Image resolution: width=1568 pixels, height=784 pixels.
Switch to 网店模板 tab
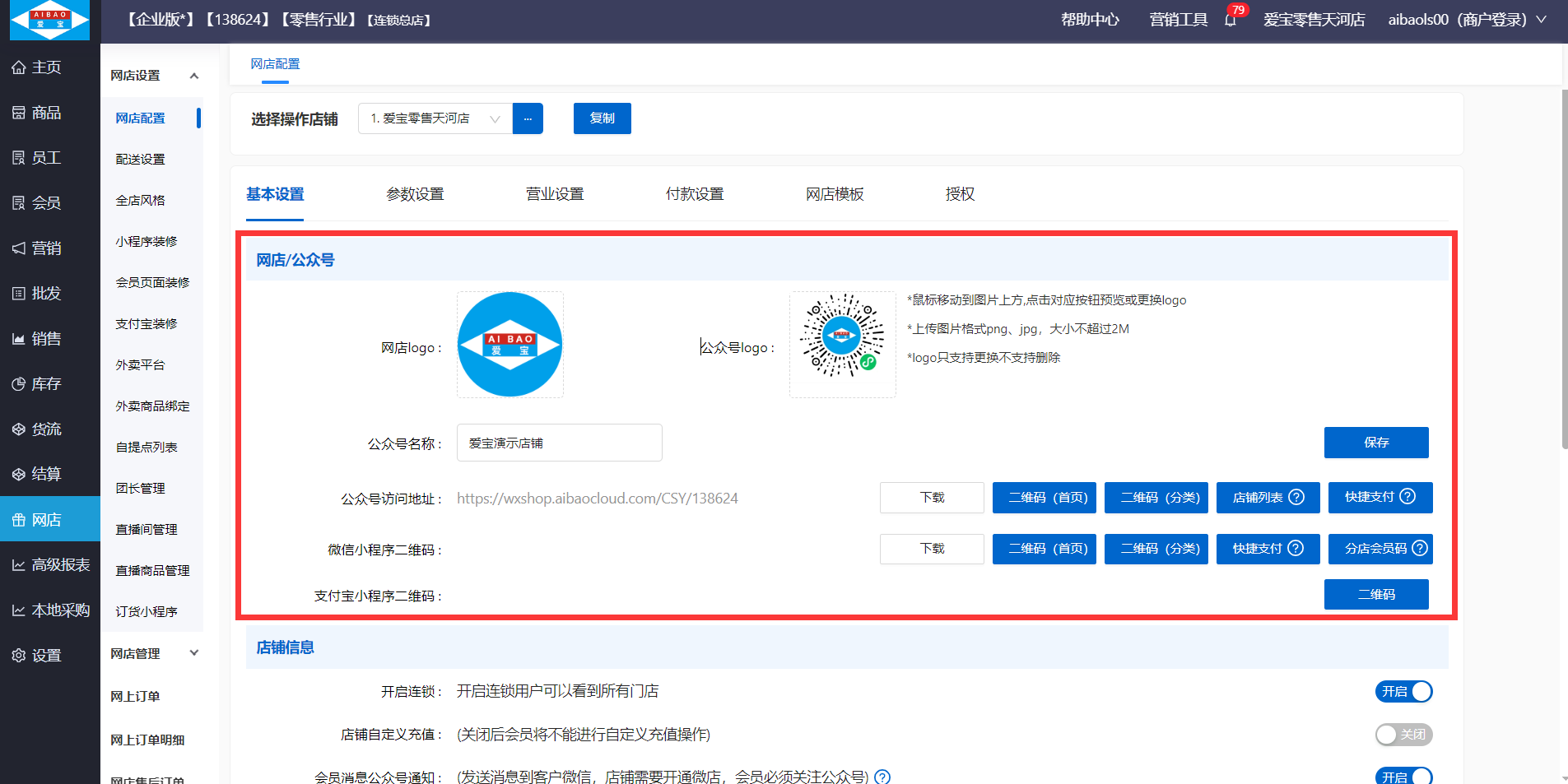point(835,194)
